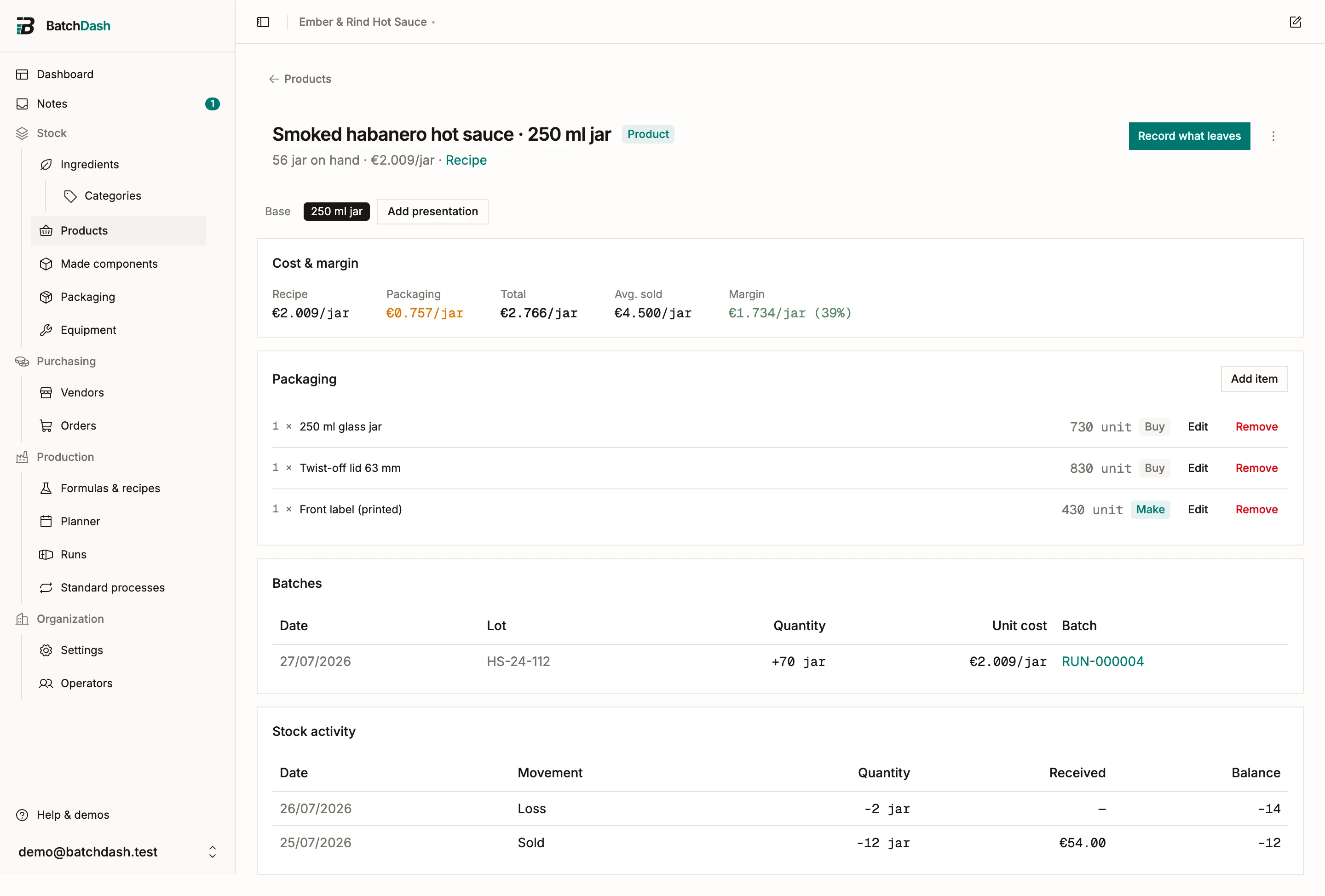
Task: Click the Ingredients leaf icon
Action: tap(46, 165)
